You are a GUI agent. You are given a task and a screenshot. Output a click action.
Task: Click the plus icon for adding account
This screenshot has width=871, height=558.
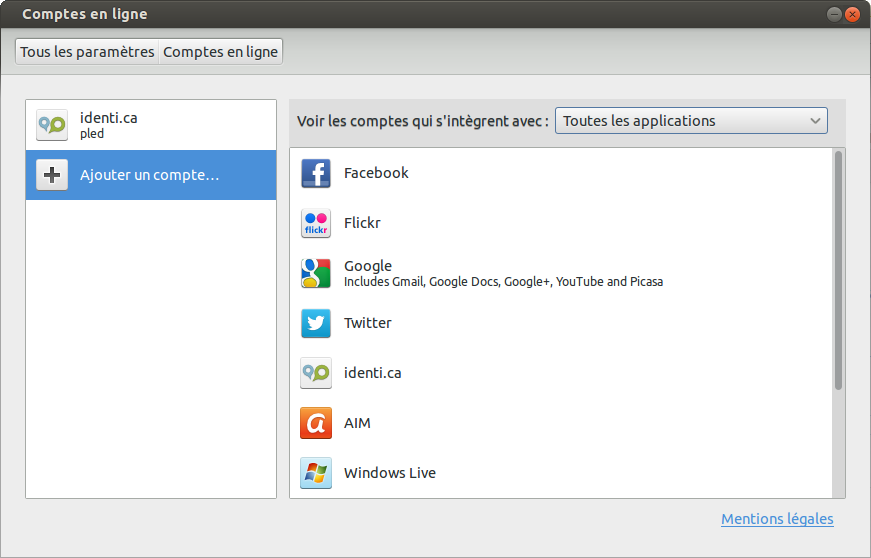tap(52, 175)
